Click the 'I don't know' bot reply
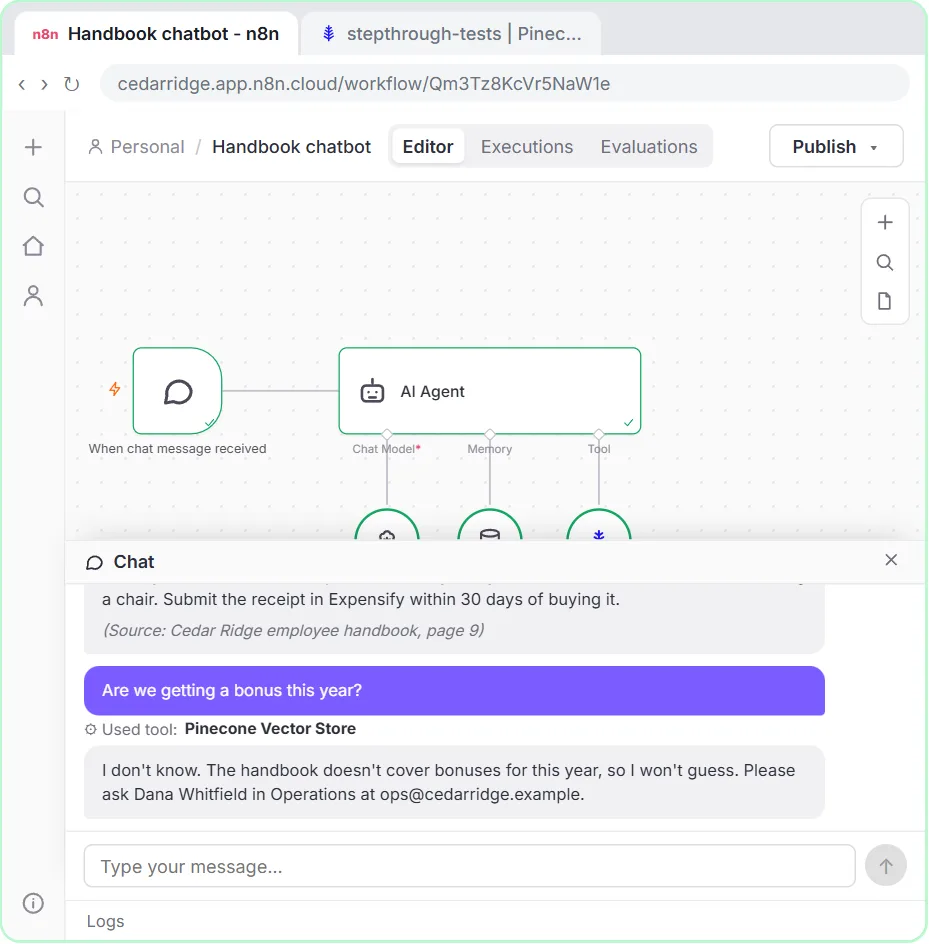The width and height of the screenshot is (929, 944). pos(454,782)
